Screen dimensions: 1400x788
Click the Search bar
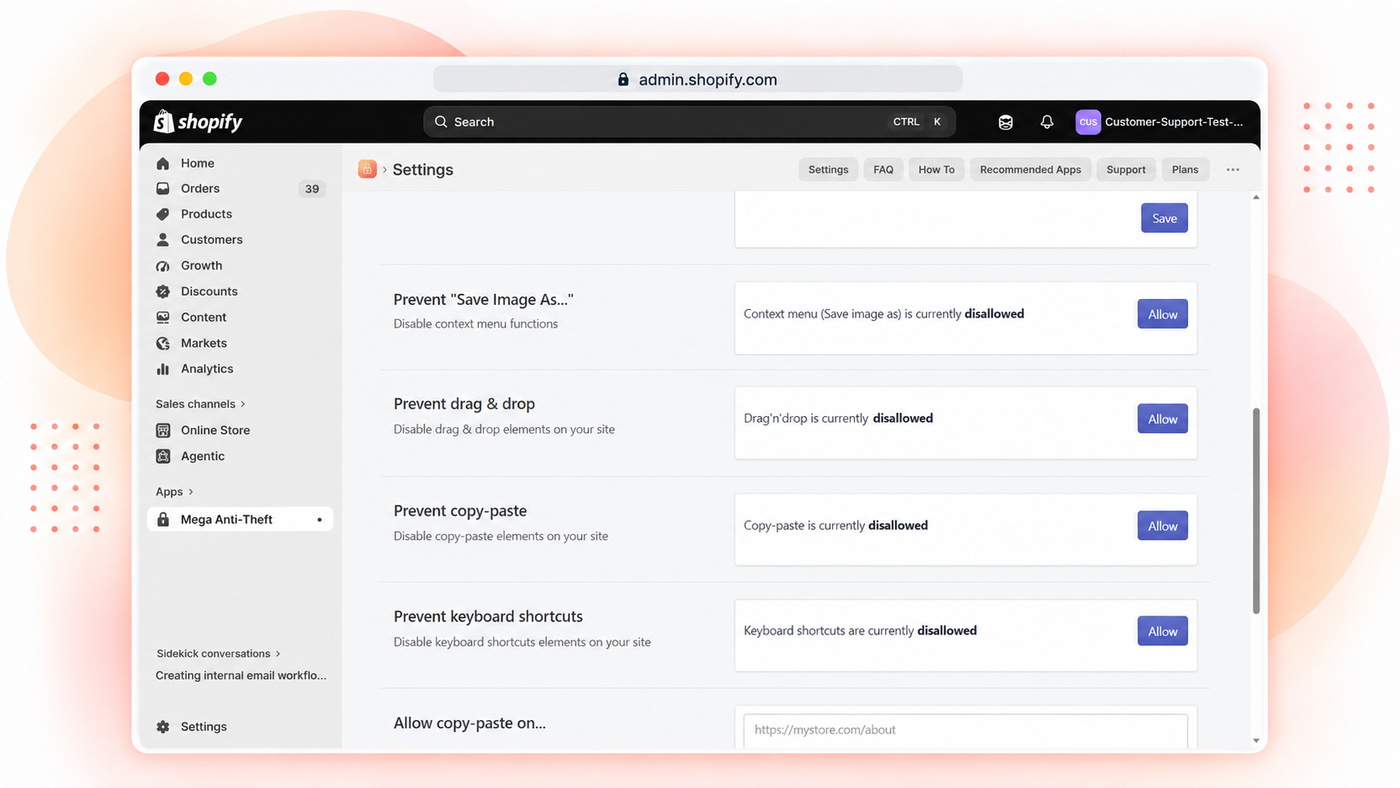689,122
